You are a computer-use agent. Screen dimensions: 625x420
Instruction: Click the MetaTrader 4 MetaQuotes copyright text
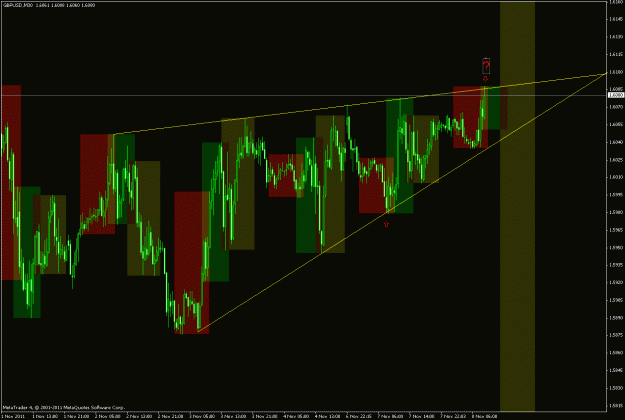pyautogui.click(x=64, y=407)
